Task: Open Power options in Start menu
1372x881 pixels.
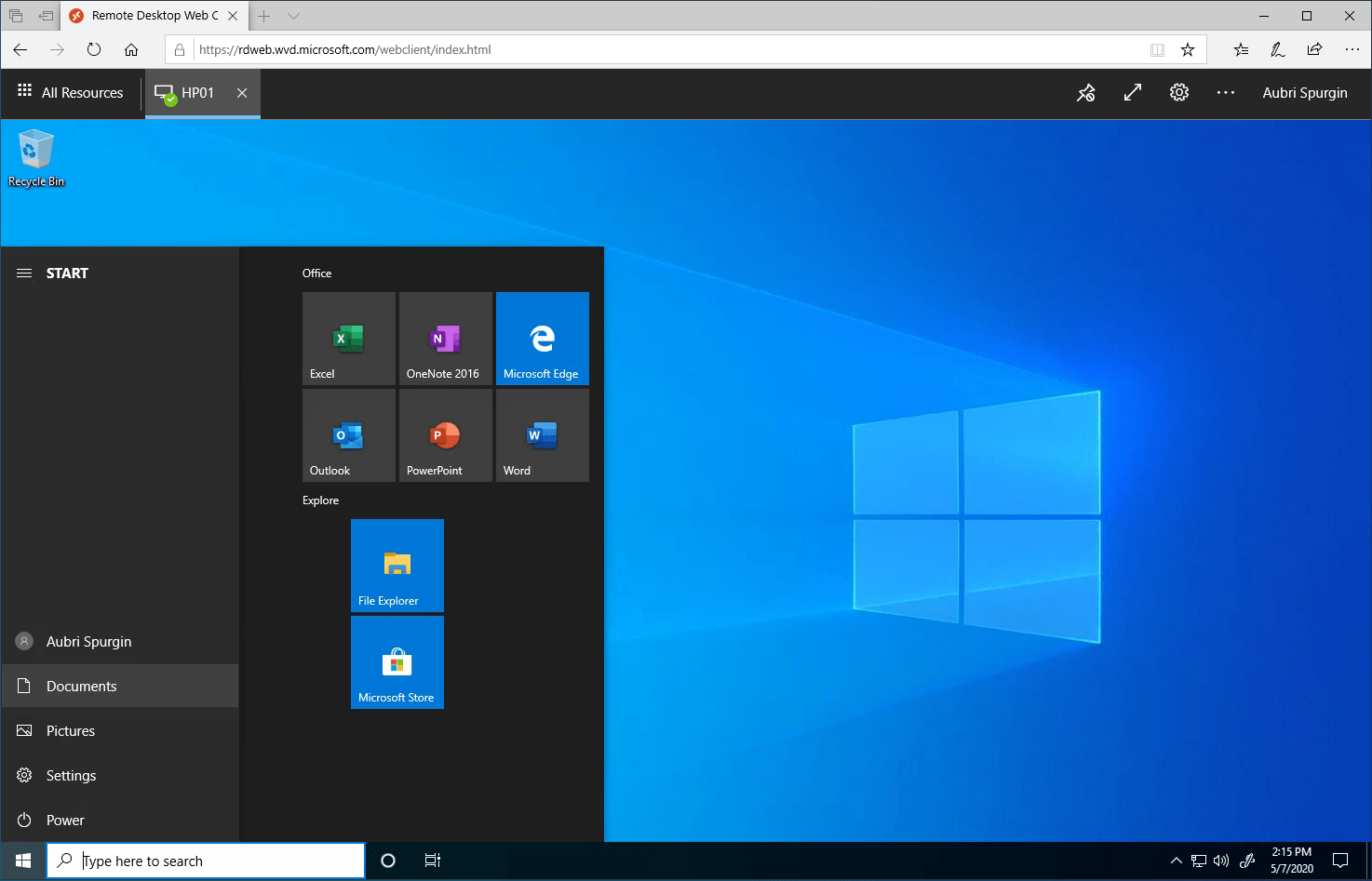Action: click(120, 821)
